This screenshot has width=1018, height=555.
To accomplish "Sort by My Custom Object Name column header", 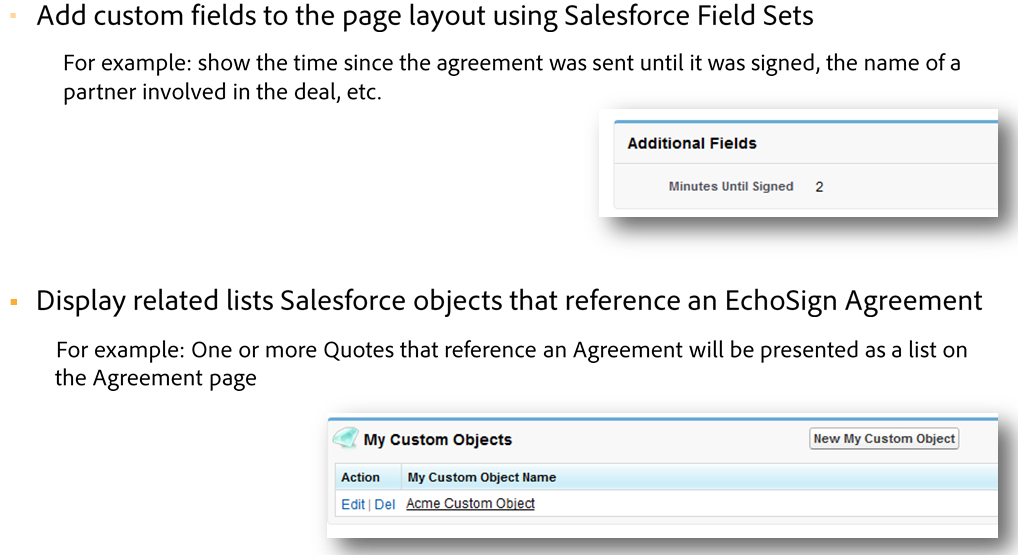I will 481,477.
